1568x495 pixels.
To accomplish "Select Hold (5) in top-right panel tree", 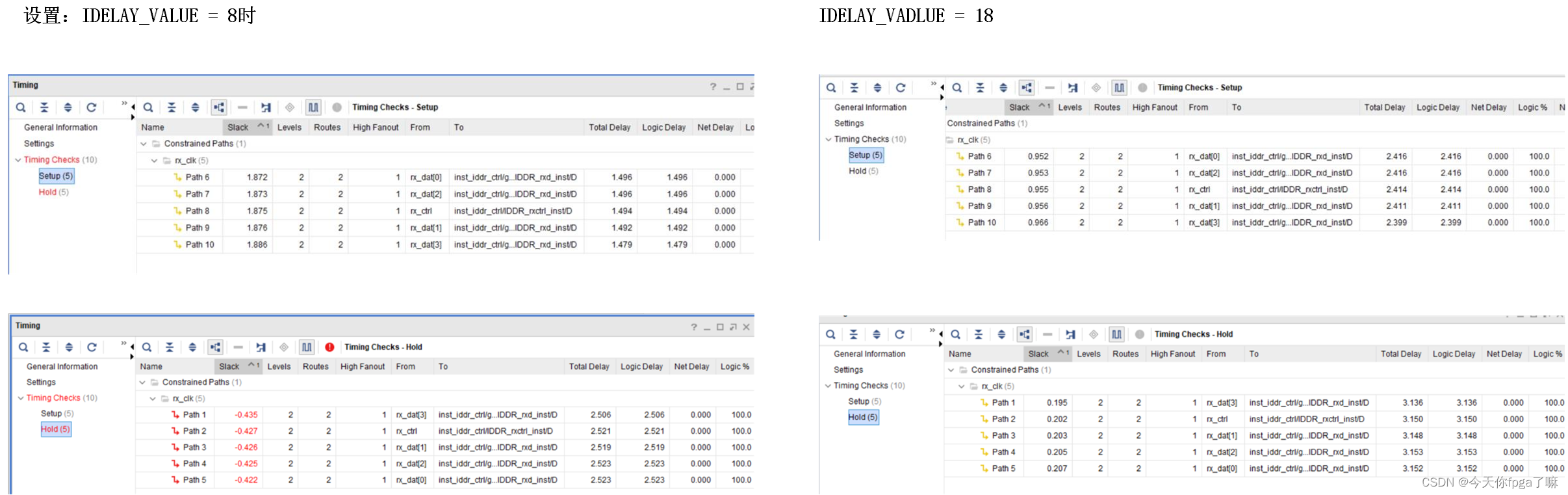I will 863,171.
